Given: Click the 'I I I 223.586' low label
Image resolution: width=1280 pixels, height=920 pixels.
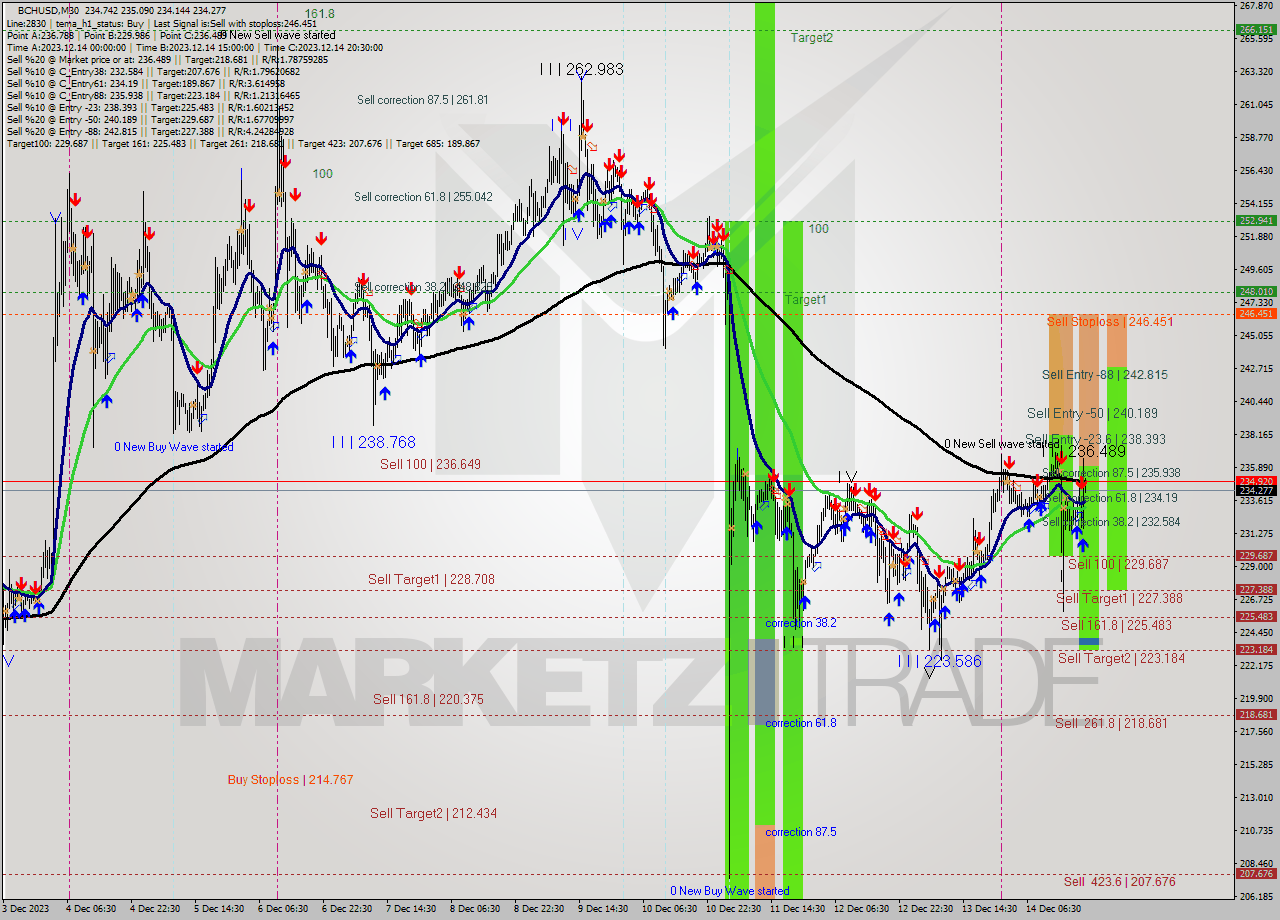Looking at the screenshot, I should point(939,662).
